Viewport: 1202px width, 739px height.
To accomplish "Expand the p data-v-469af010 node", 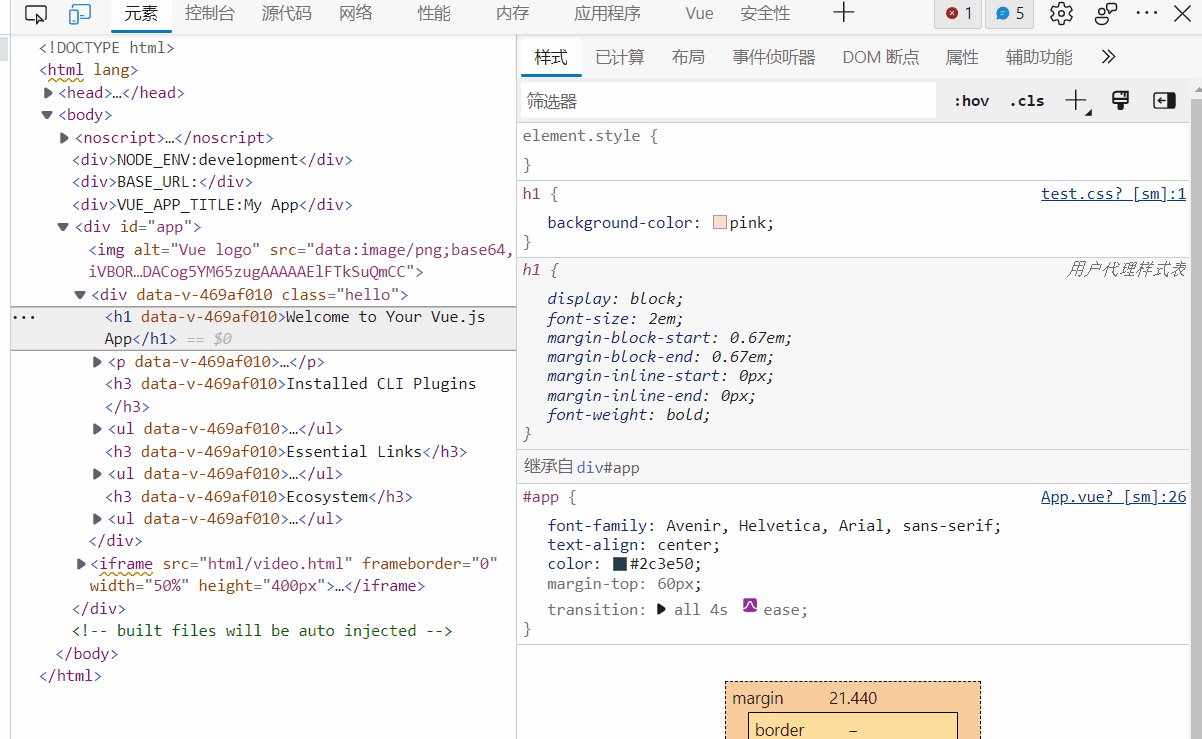I will click(x=97, y=362).
